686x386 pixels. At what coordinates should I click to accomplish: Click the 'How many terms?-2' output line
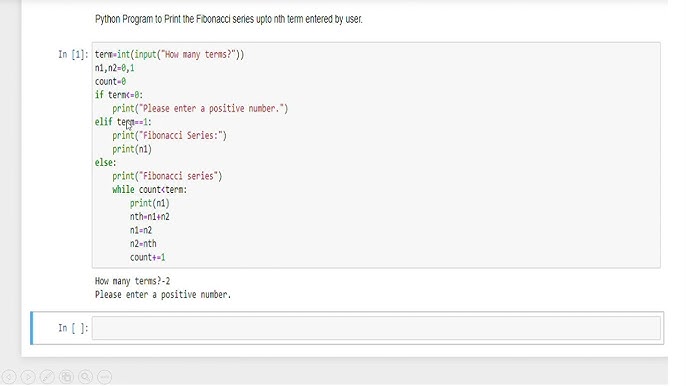(133, 281)
